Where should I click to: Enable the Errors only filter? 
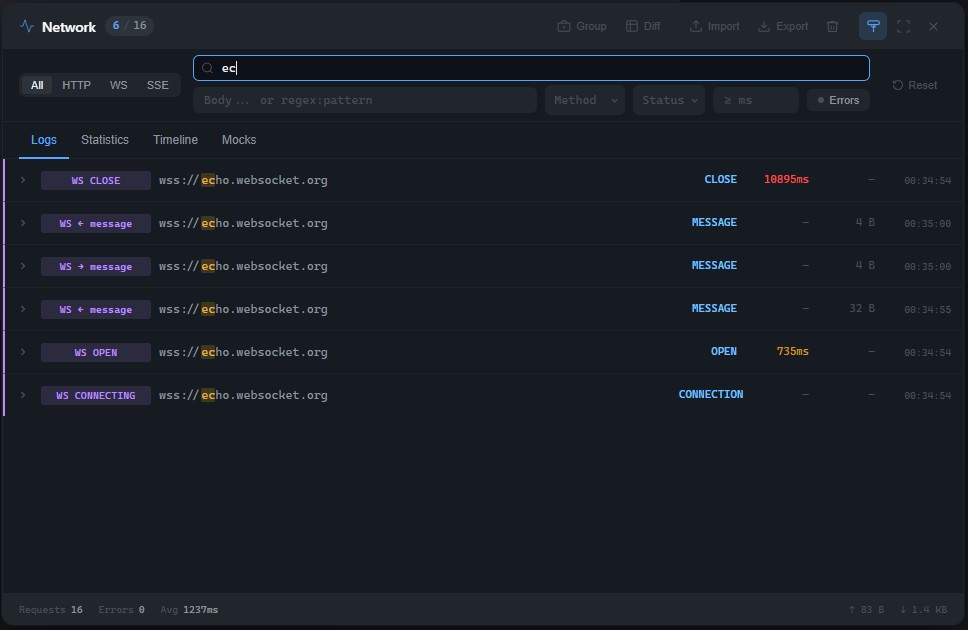pos(838,100)
